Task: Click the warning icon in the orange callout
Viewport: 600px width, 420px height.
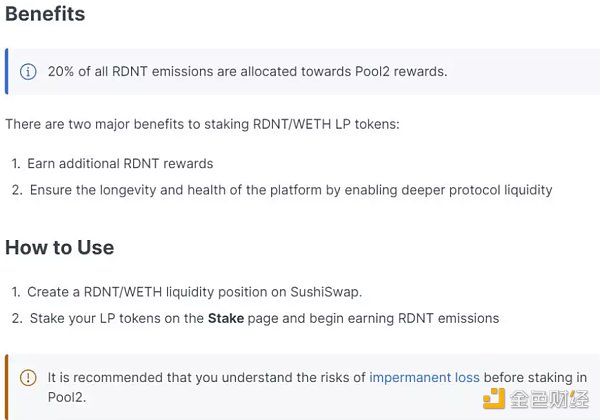Action: tap(28, 377)
